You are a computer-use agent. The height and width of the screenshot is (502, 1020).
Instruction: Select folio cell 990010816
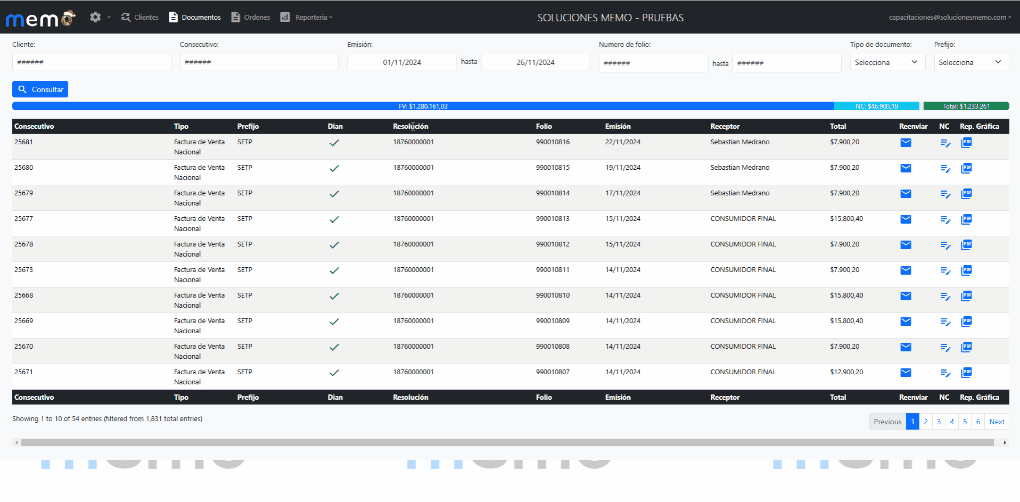[552, 142]
